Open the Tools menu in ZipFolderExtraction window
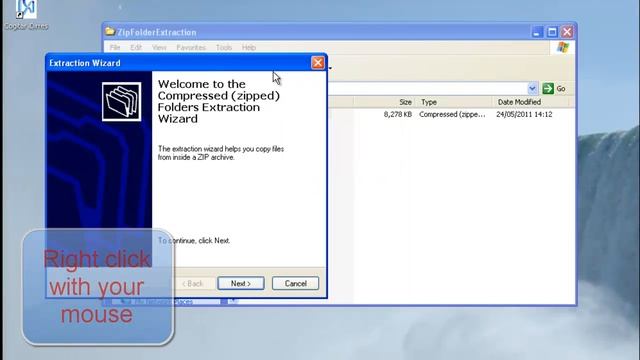640x360 pixels. click(224, 47)
